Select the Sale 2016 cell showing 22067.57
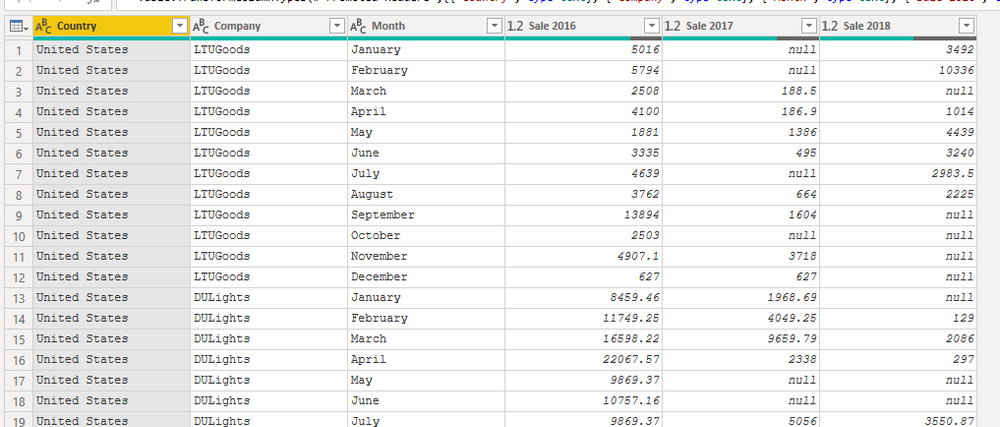This screenshot has width=1000, height=427. tap(621, 359)
